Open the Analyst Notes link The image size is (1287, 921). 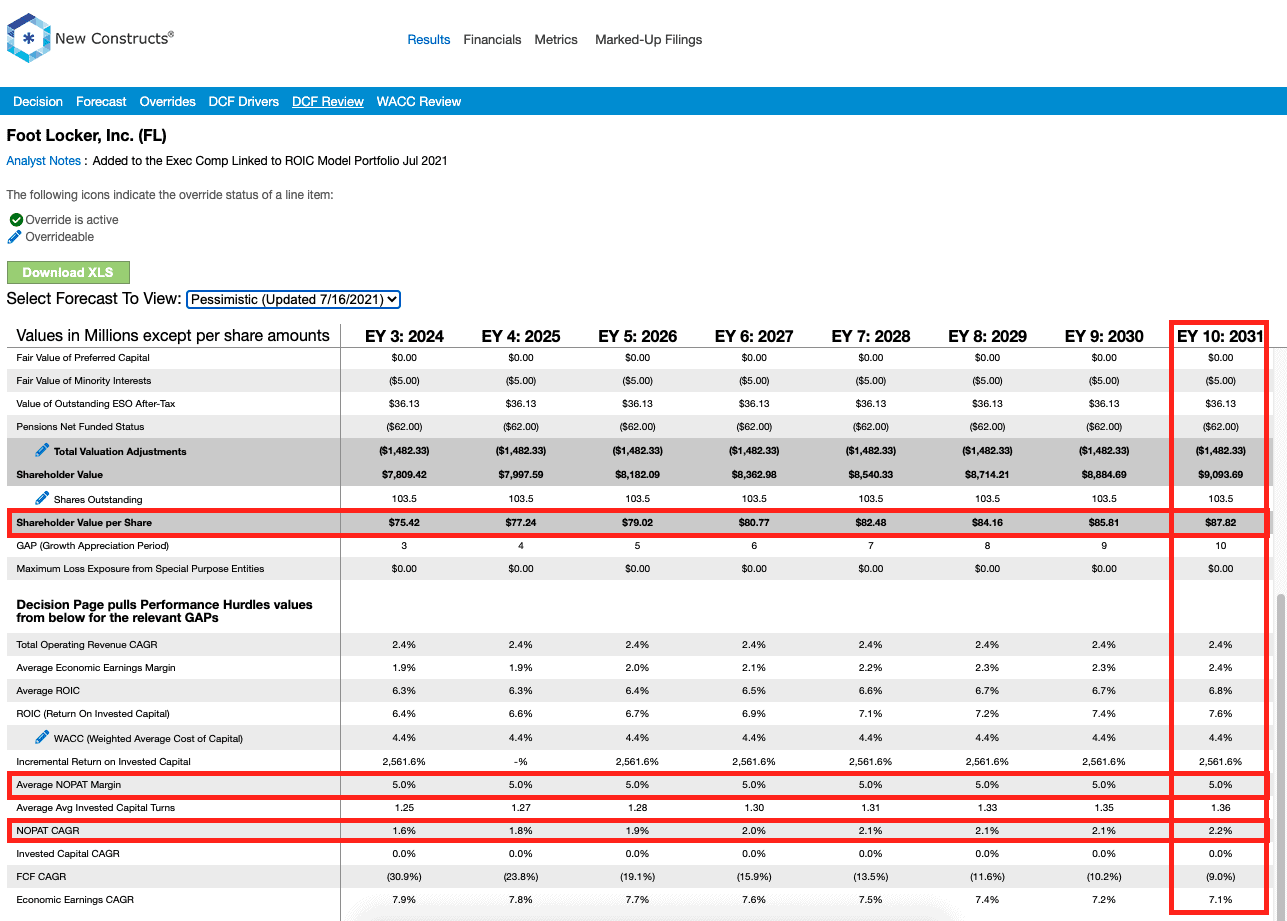pyautogui.click(x=44, y=161)
